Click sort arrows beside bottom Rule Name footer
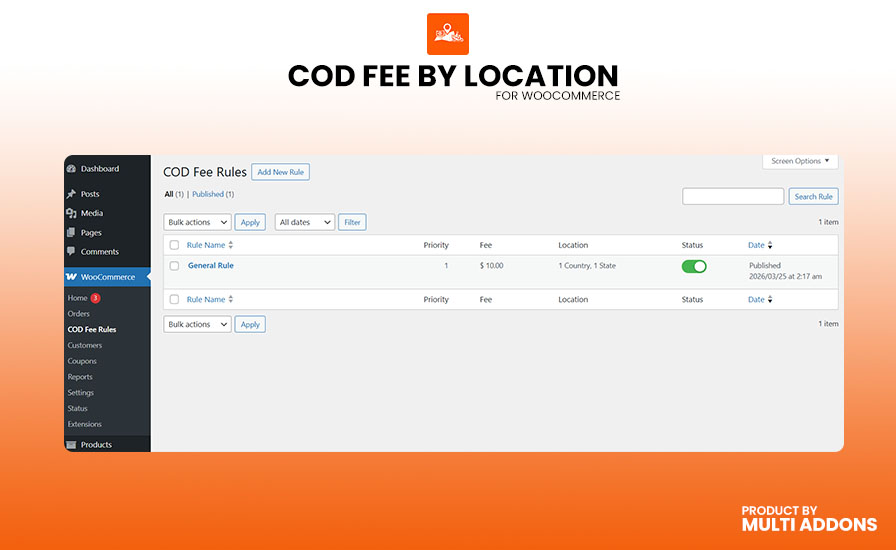 (231, 299)
